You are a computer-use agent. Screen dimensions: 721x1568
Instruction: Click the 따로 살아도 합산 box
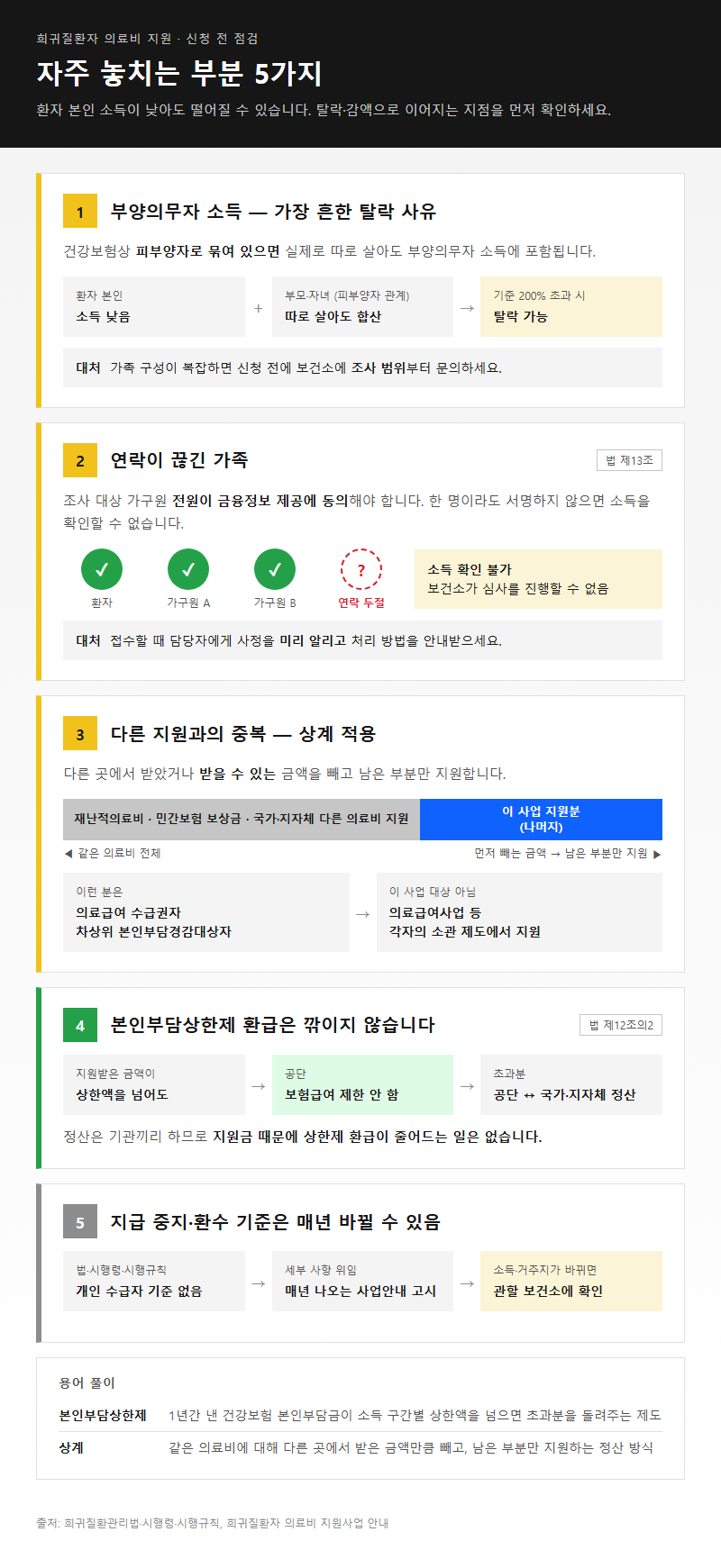coord(362,306)
